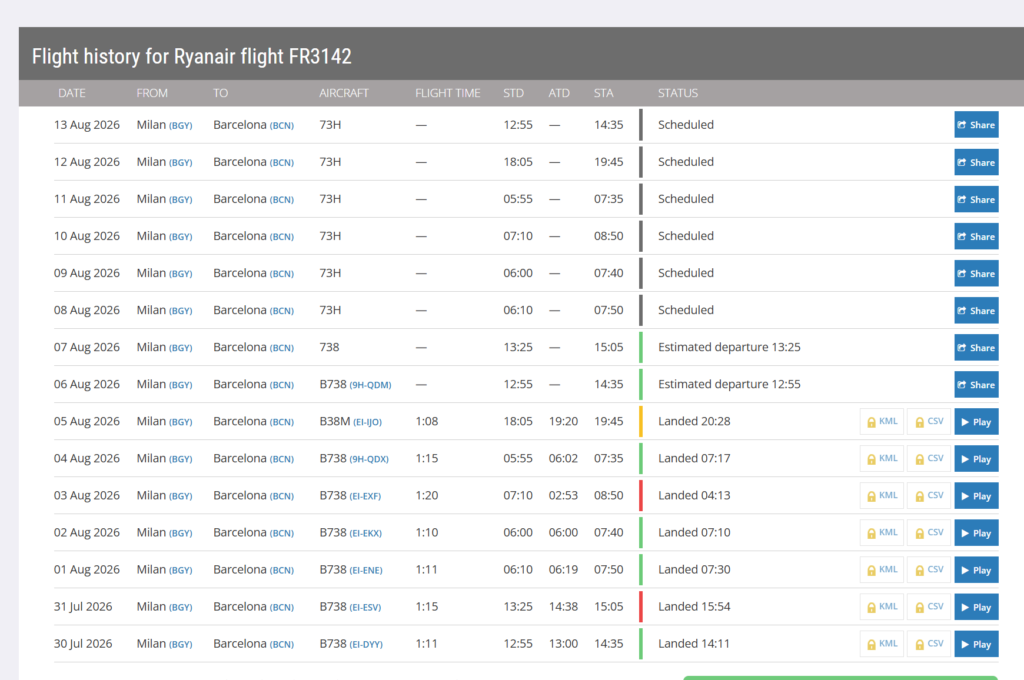Image resolution: width=1024 pixels, height=680 pixels.
Task: Download KML for 02 Aug 2026 flight
Action: 882,533
